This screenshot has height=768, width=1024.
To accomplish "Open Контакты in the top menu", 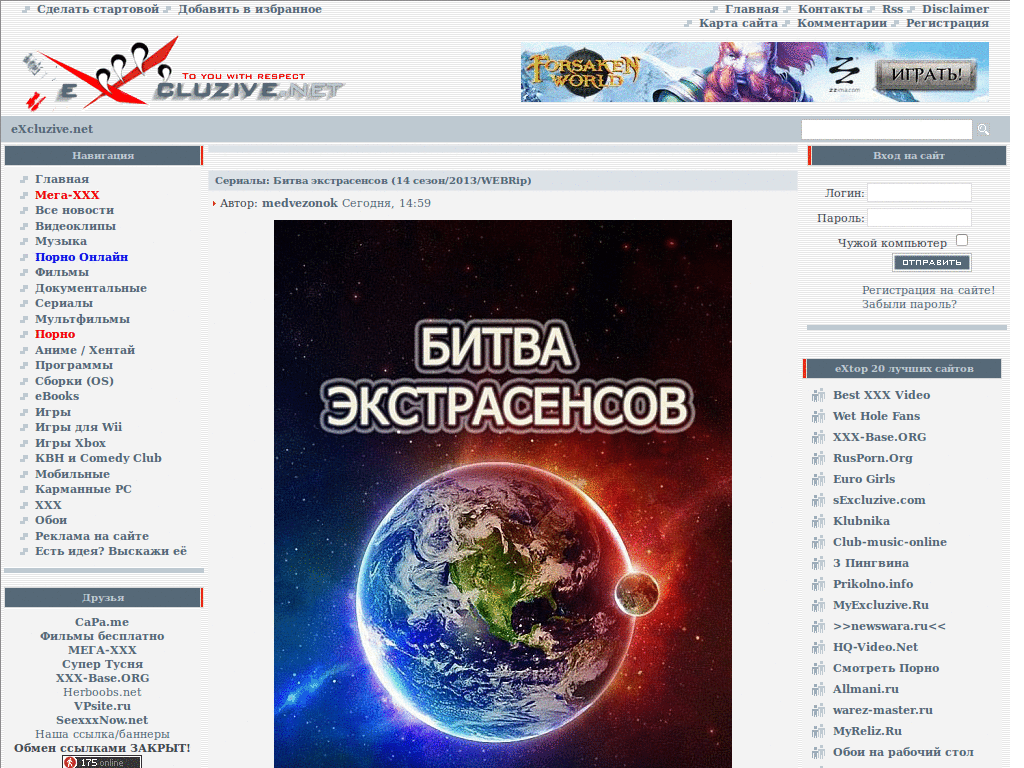I will point(830,9).
